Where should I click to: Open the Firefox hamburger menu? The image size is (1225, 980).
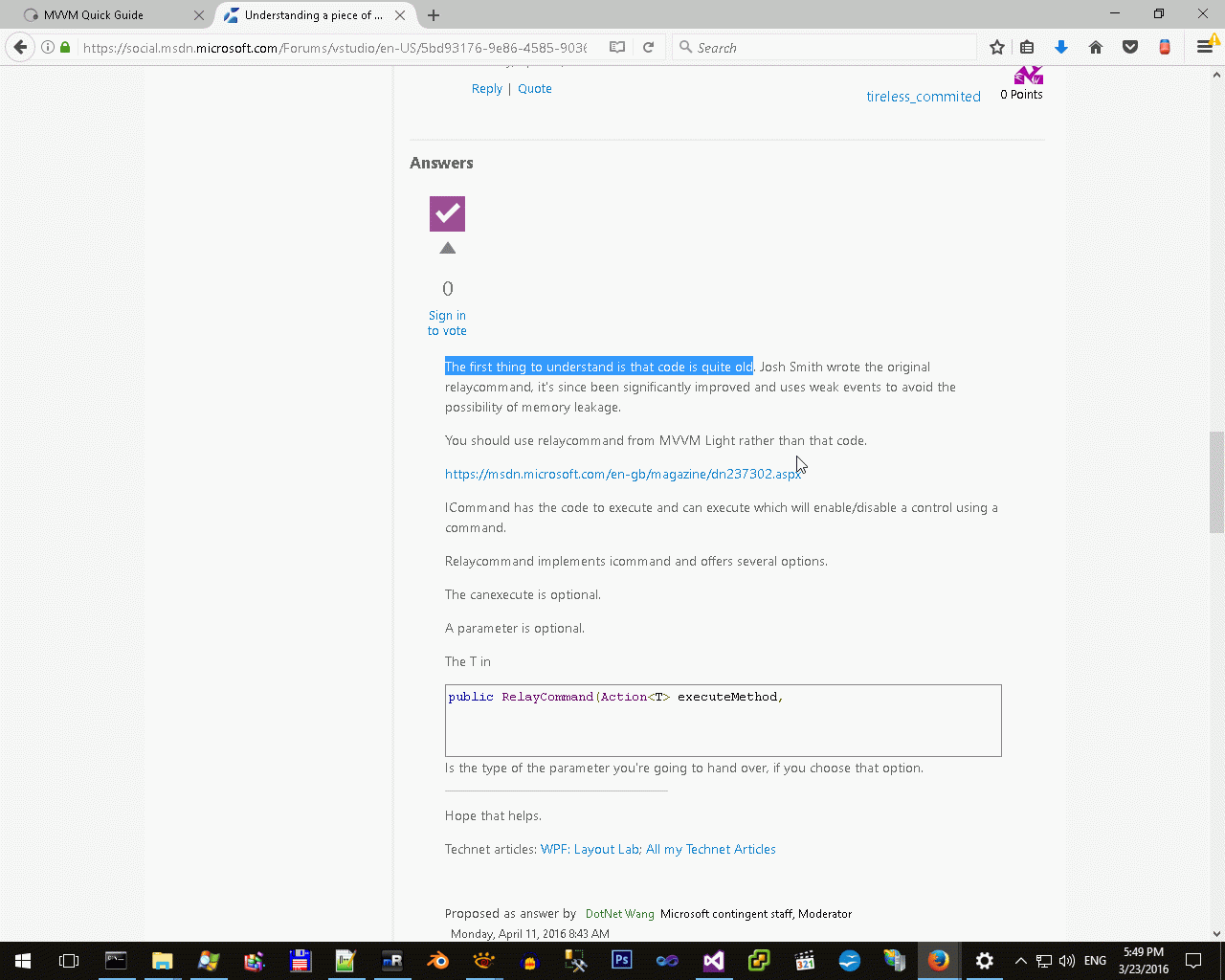(1205, 47)
